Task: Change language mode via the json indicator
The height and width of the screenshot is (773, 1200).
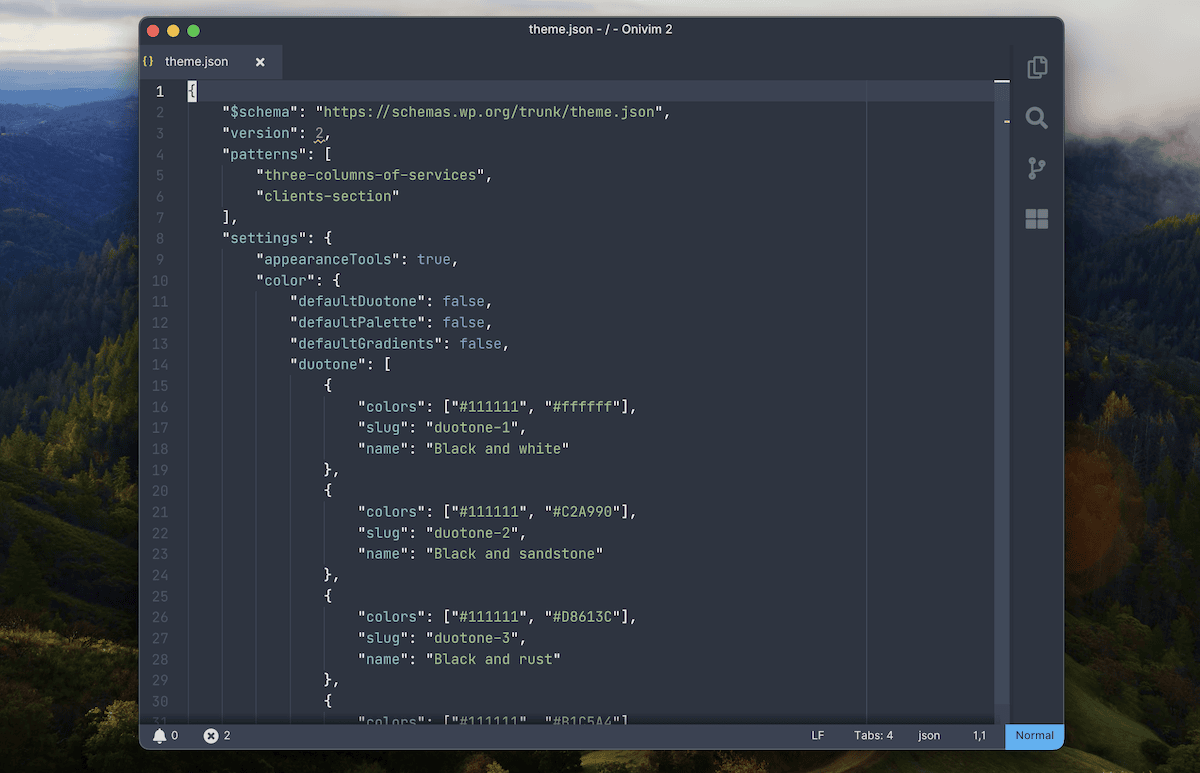Action: coord(929,735)
